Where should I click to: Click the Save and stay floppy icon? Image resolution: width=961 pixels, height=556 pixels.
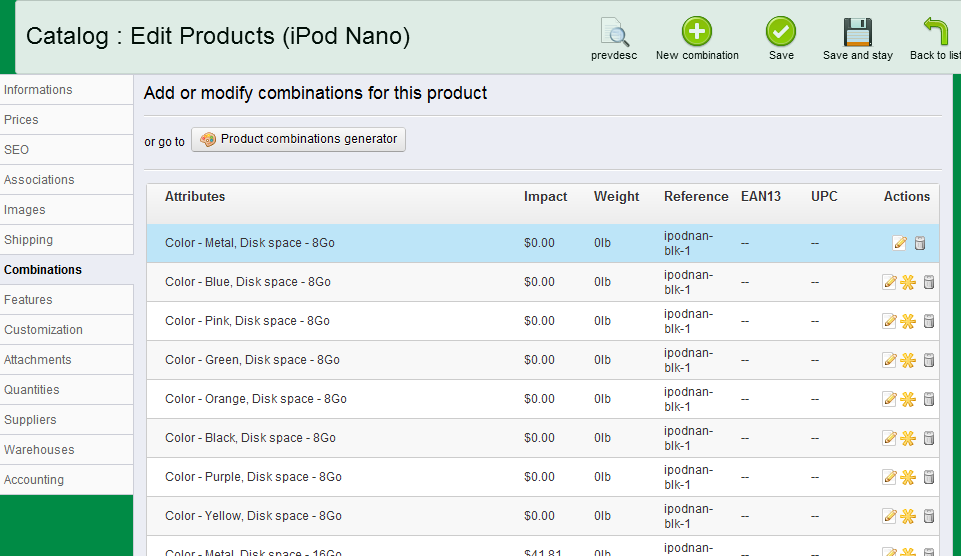coord(857,32)
